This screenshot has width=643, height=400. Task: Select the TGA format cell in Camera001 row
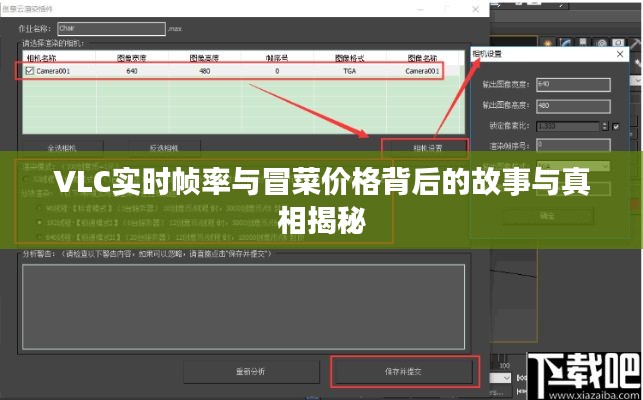click(350, 71)
